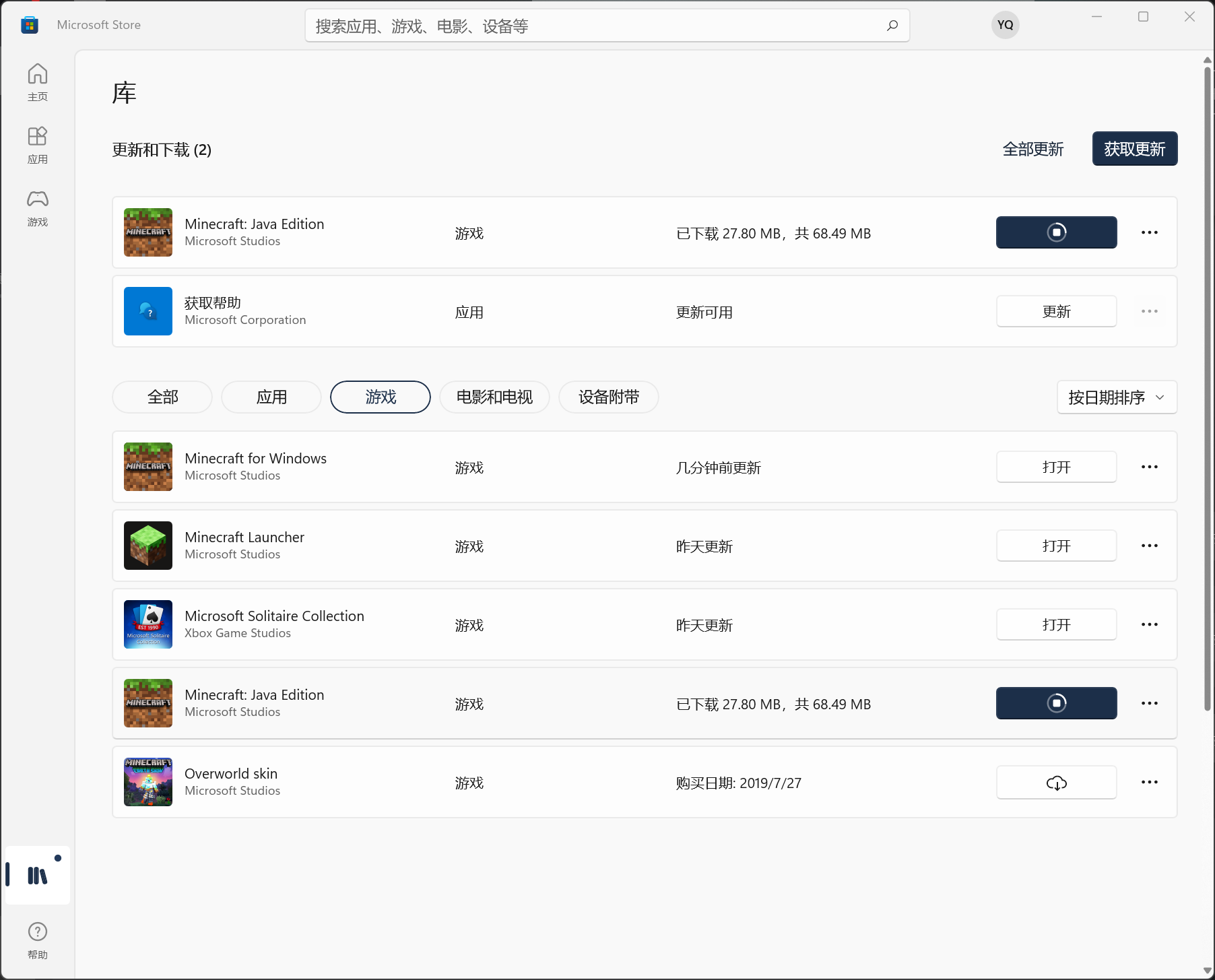This screenshot has height=980, width=1215.
Task: Click the 更新可用 status text
Action: [704, 312]
